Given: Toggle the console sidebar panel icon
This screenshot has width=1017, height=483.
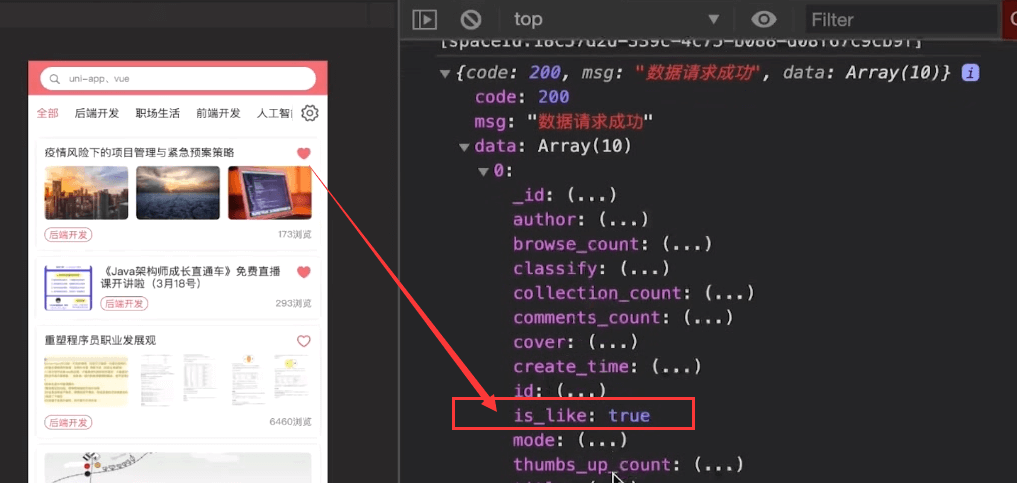Looking at the screenshot, I should point(424,19).
